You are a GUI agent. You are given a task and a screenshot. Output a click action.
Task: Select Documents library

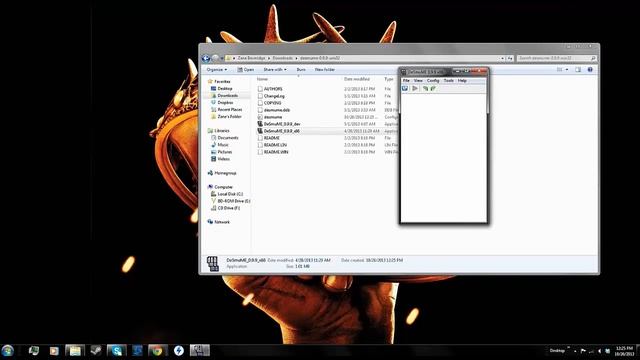coord(228,138)
